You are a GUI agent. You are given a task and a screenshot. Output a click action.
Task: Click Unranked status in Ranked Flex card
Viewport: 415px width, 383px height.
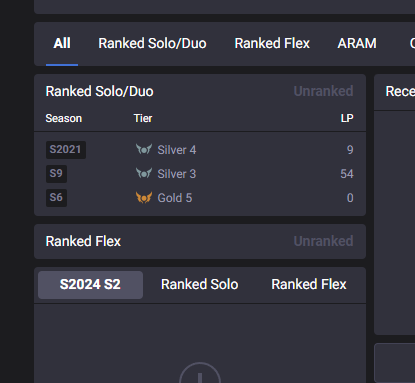pyautogui.click(x=323, y=241)
